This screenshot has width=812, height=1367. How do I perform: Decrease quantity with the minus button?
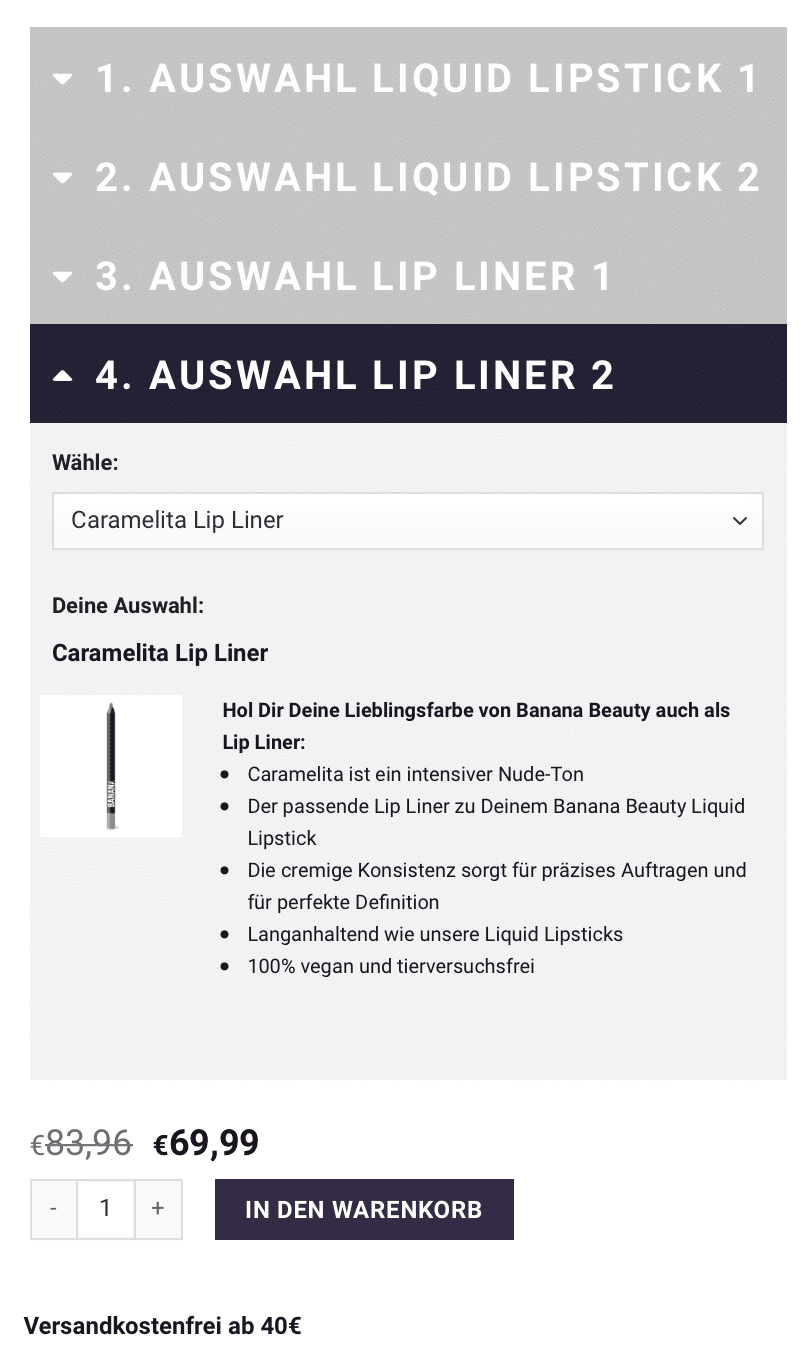tap(54, 1209)
